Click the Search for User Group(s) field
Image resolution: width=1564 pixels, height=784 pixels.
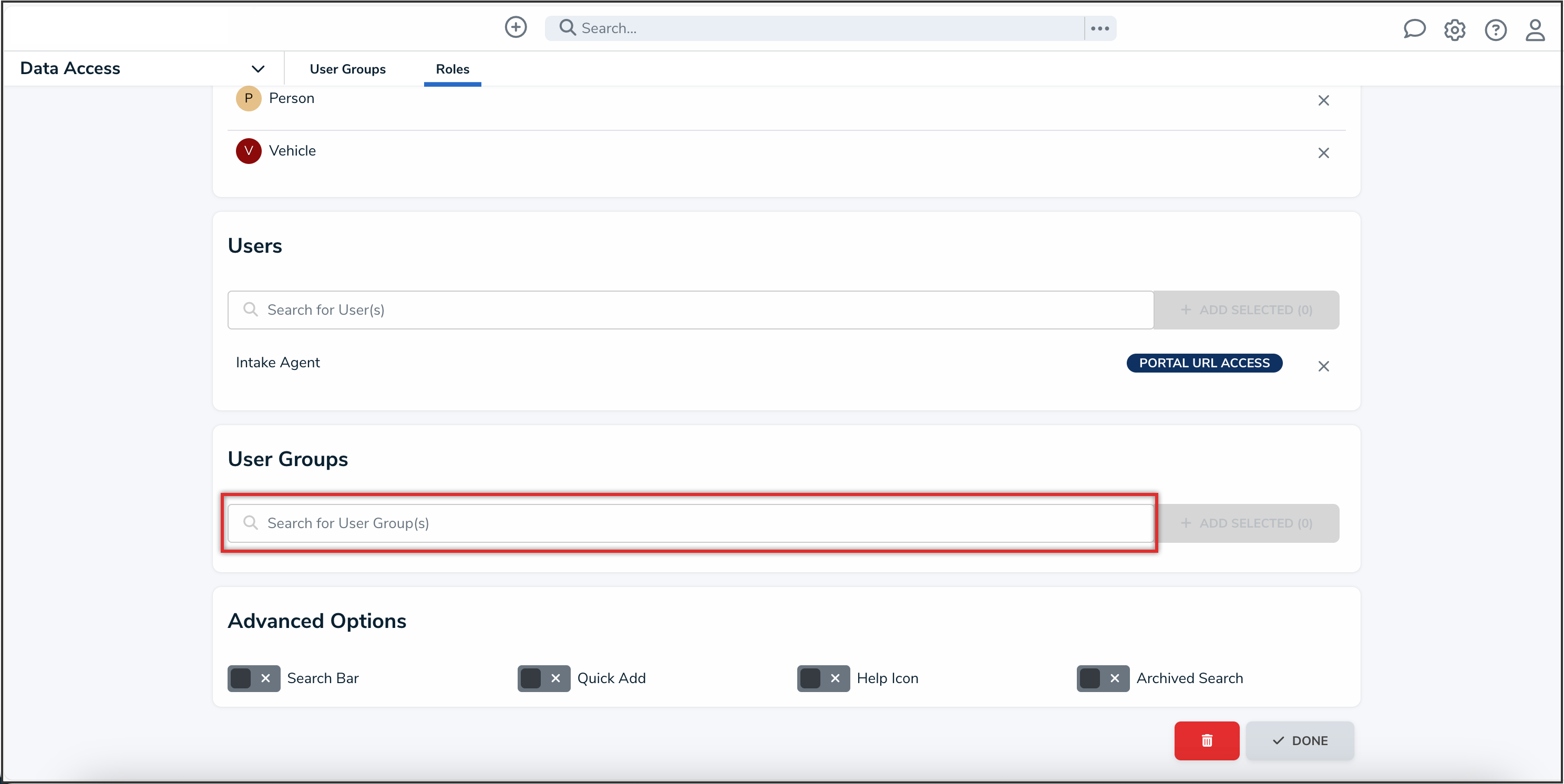coord(689,523)
